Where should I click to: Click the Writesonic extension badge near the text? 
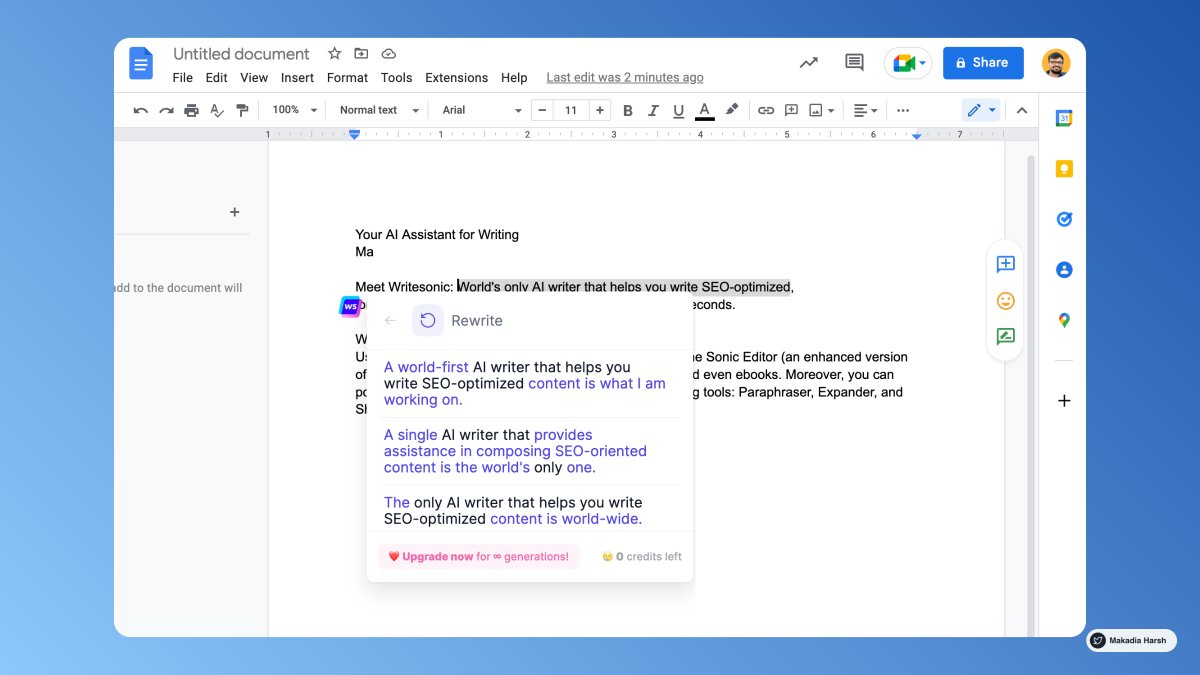(x=351, y=306)
